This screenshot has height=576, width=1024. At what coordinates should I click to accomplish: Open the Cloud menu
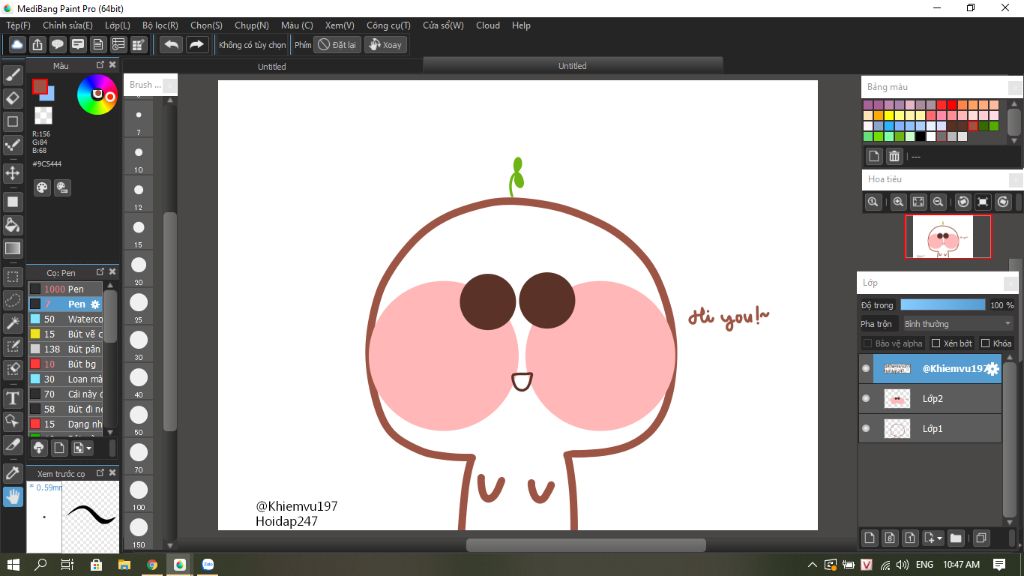[x=488, y=25]
